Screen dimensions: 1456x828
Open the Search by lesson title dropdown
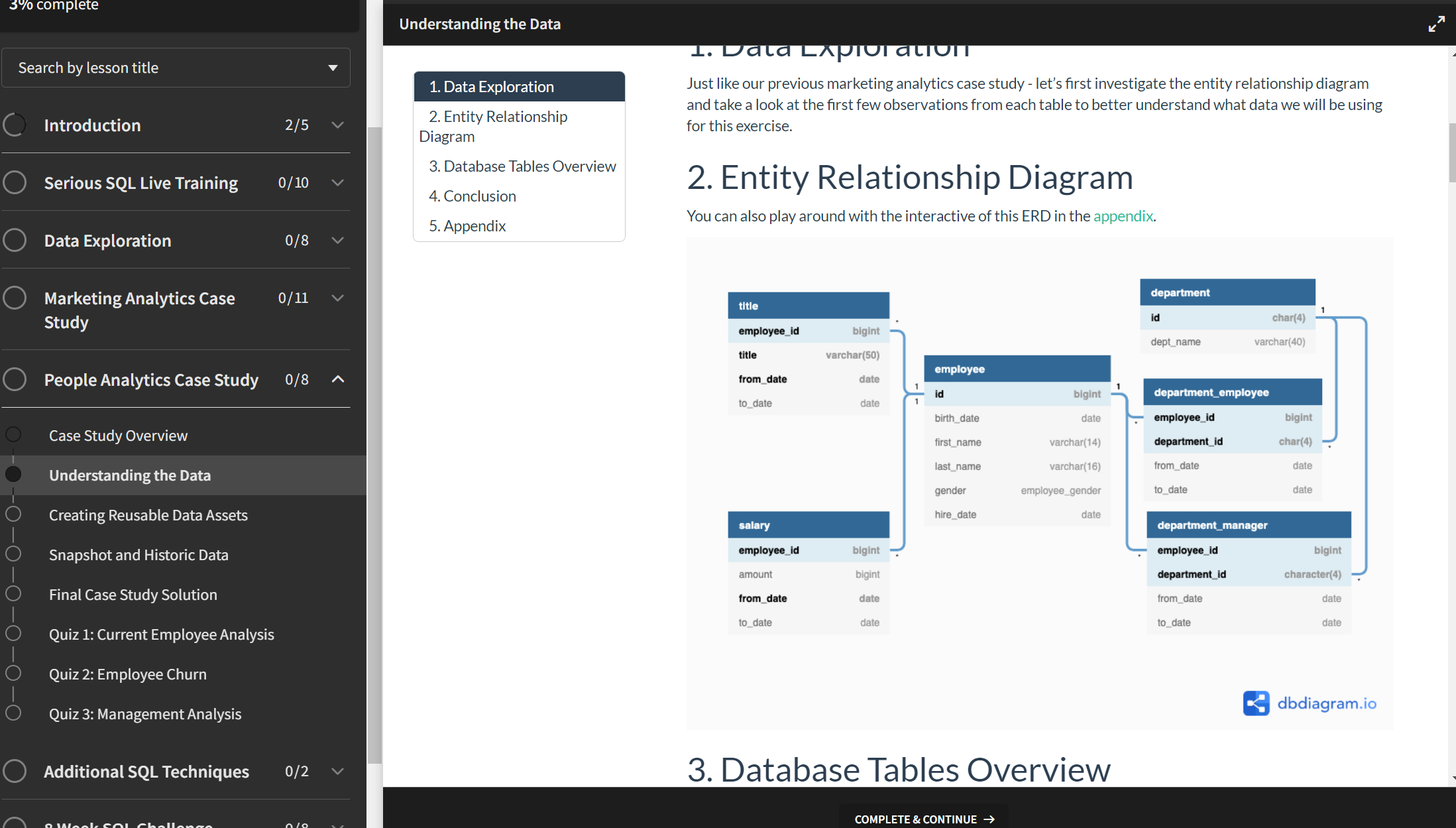tap(176, 68)
